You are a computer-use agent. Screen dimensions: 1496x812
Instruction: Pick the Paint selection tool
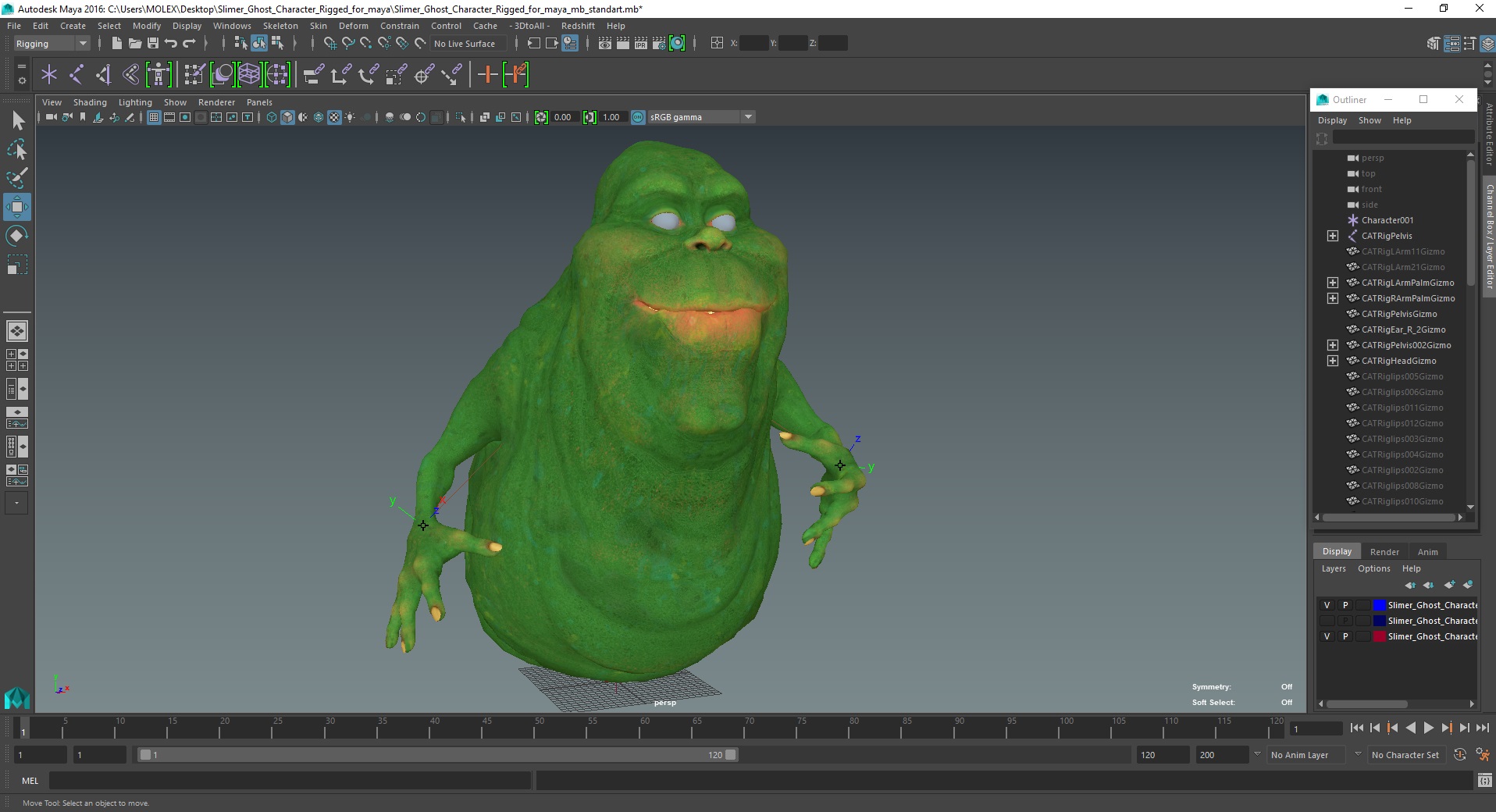[17, 178]
